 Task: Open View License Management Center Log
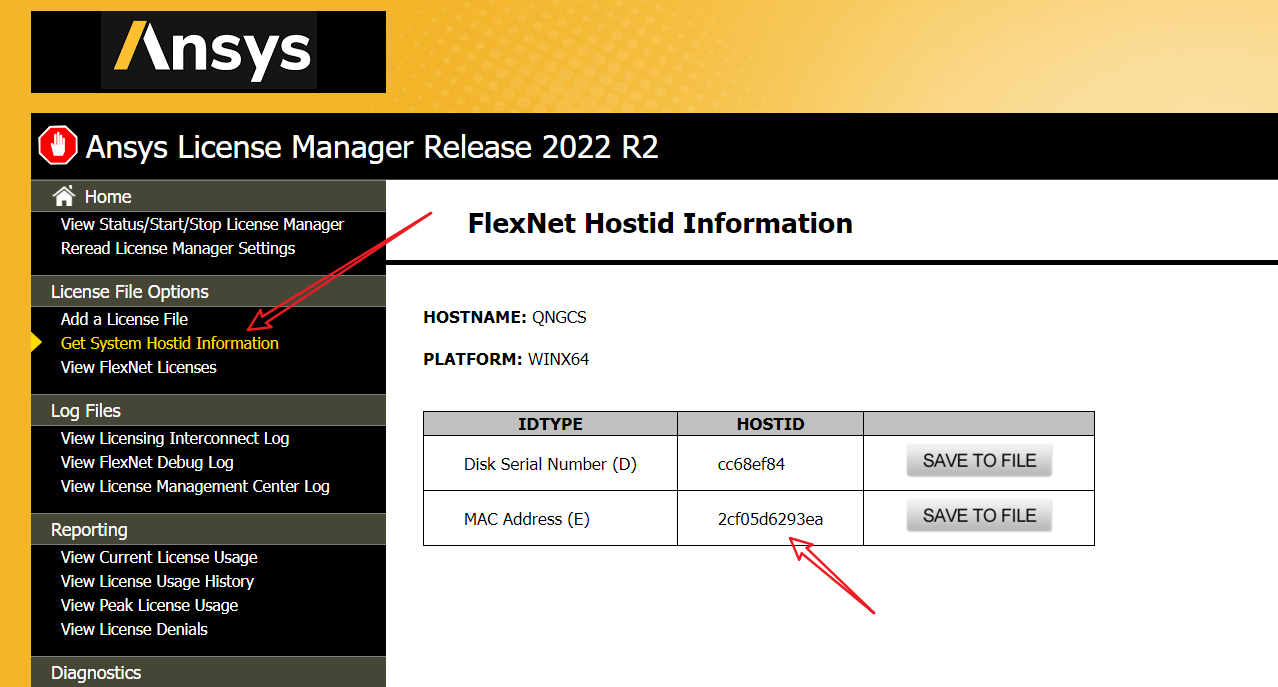(x=195, y=486)
